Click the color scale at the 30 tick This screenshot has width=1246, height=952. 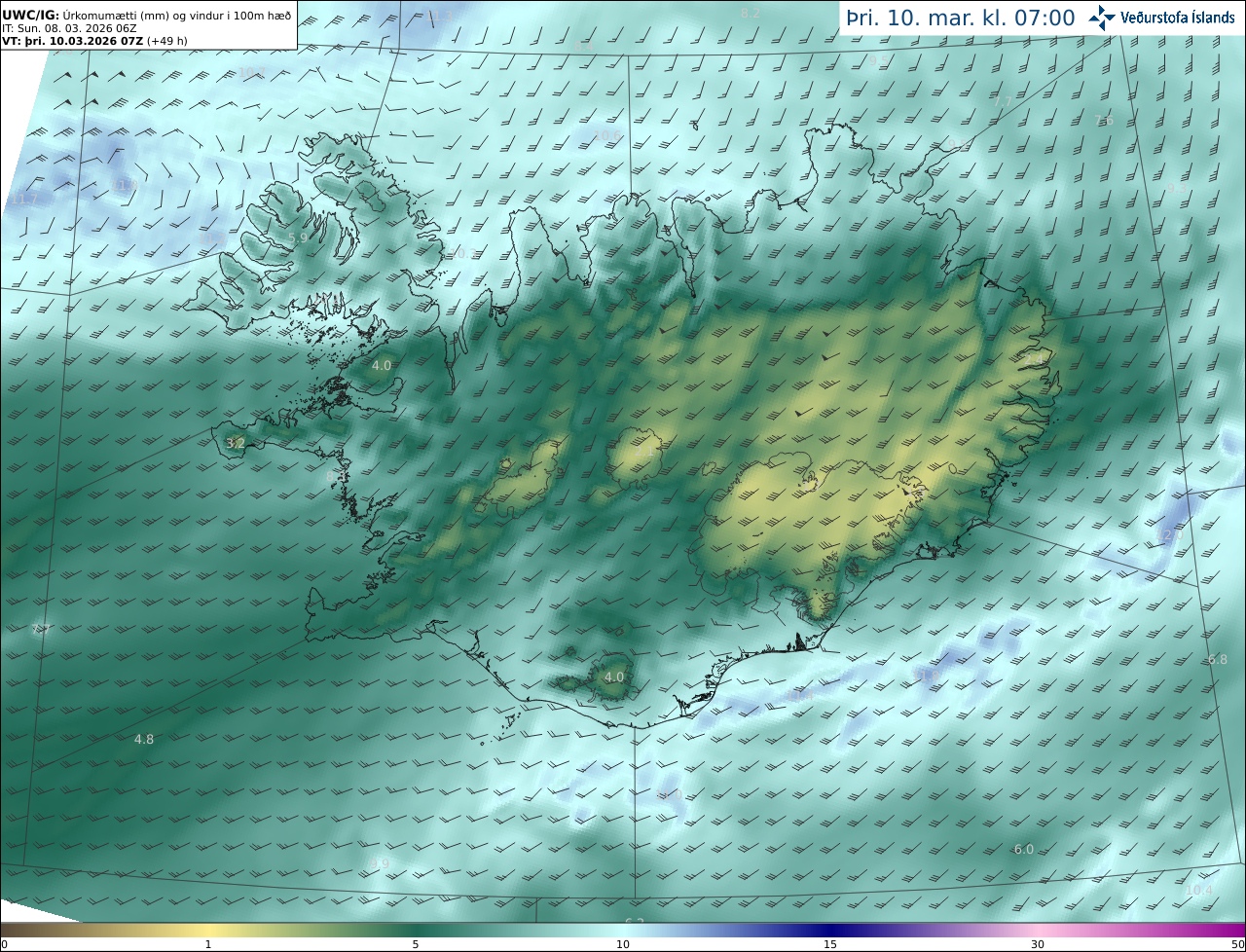[x=1038, y=930]
